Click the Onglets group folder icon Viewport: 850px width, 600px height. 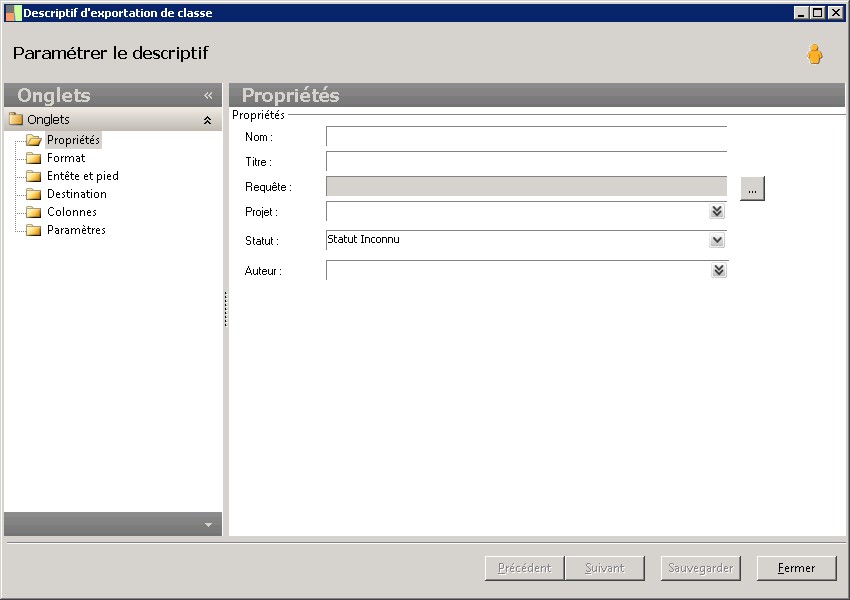[16, 119]
